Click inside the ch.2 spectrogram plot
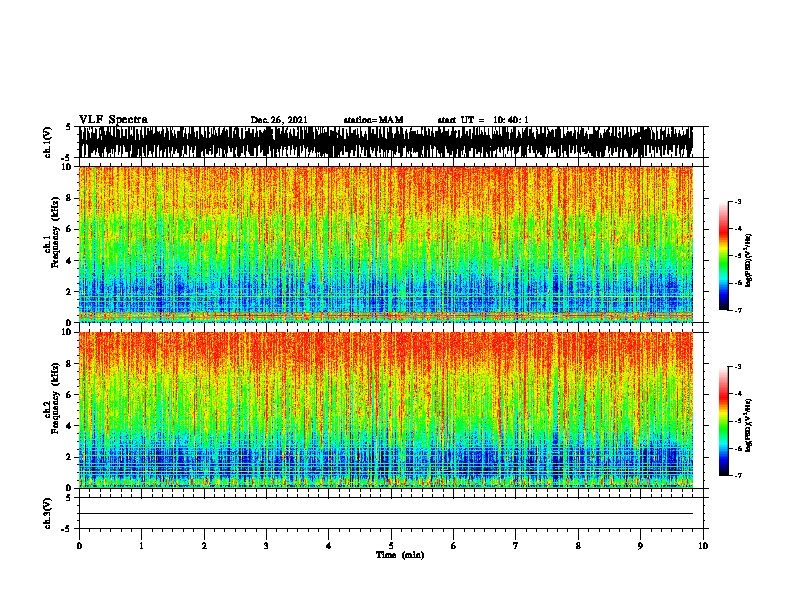 pos(386,410)
